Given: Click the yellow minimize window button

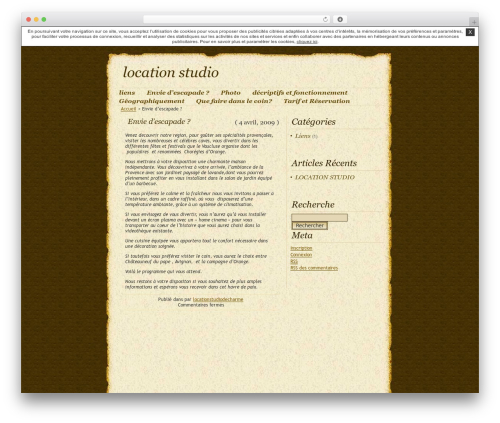Looking at the screenshot, I should [36, 19].
